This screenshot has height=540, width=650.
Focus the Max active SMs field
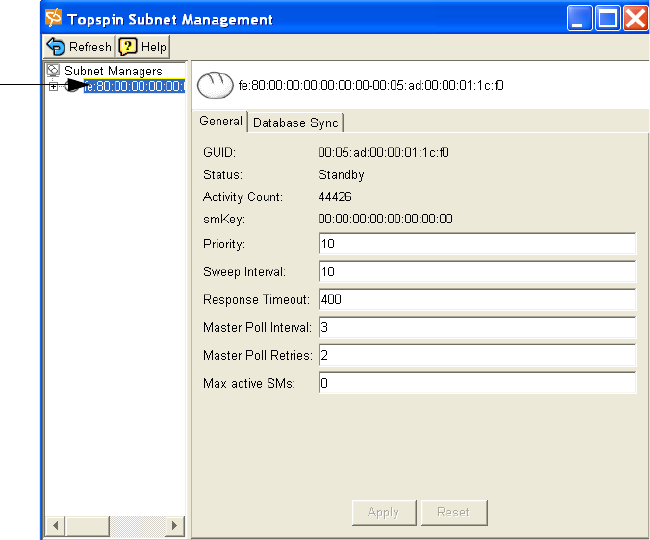(476, 384)
